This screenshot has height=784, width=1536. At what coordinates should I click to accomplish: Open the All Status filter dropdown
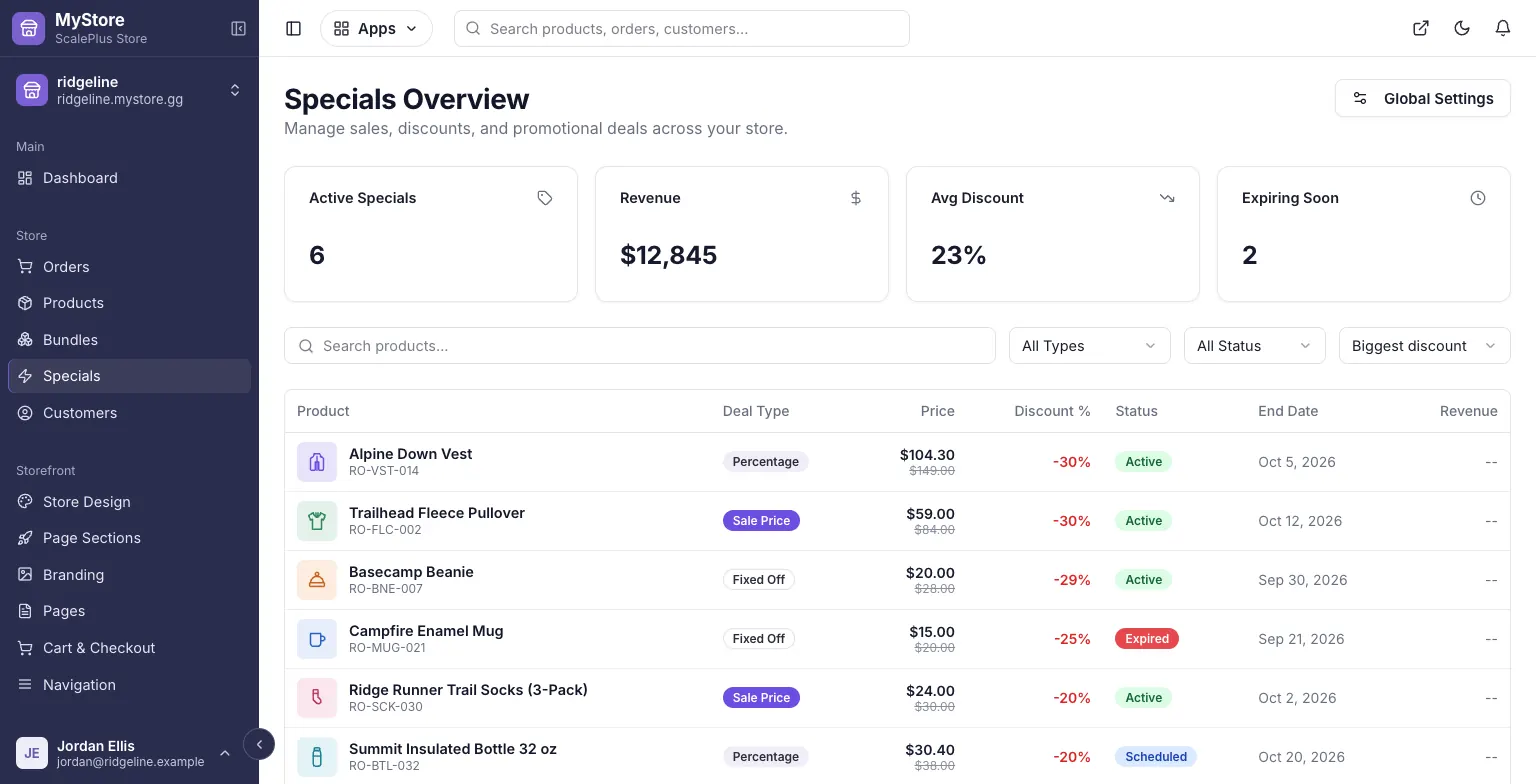(x=1254, y=346)
